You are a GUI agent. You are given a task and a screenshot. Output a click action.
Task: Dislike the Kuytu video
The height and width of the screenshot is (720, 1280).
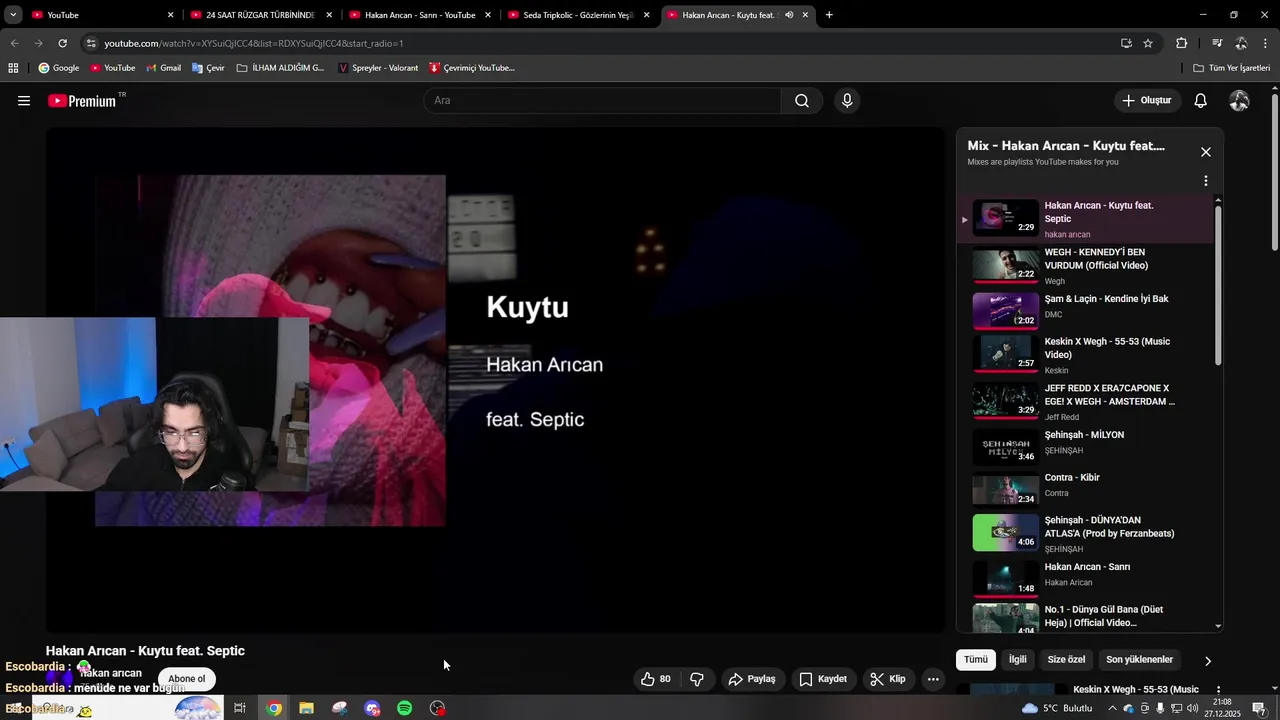(697, 679)
